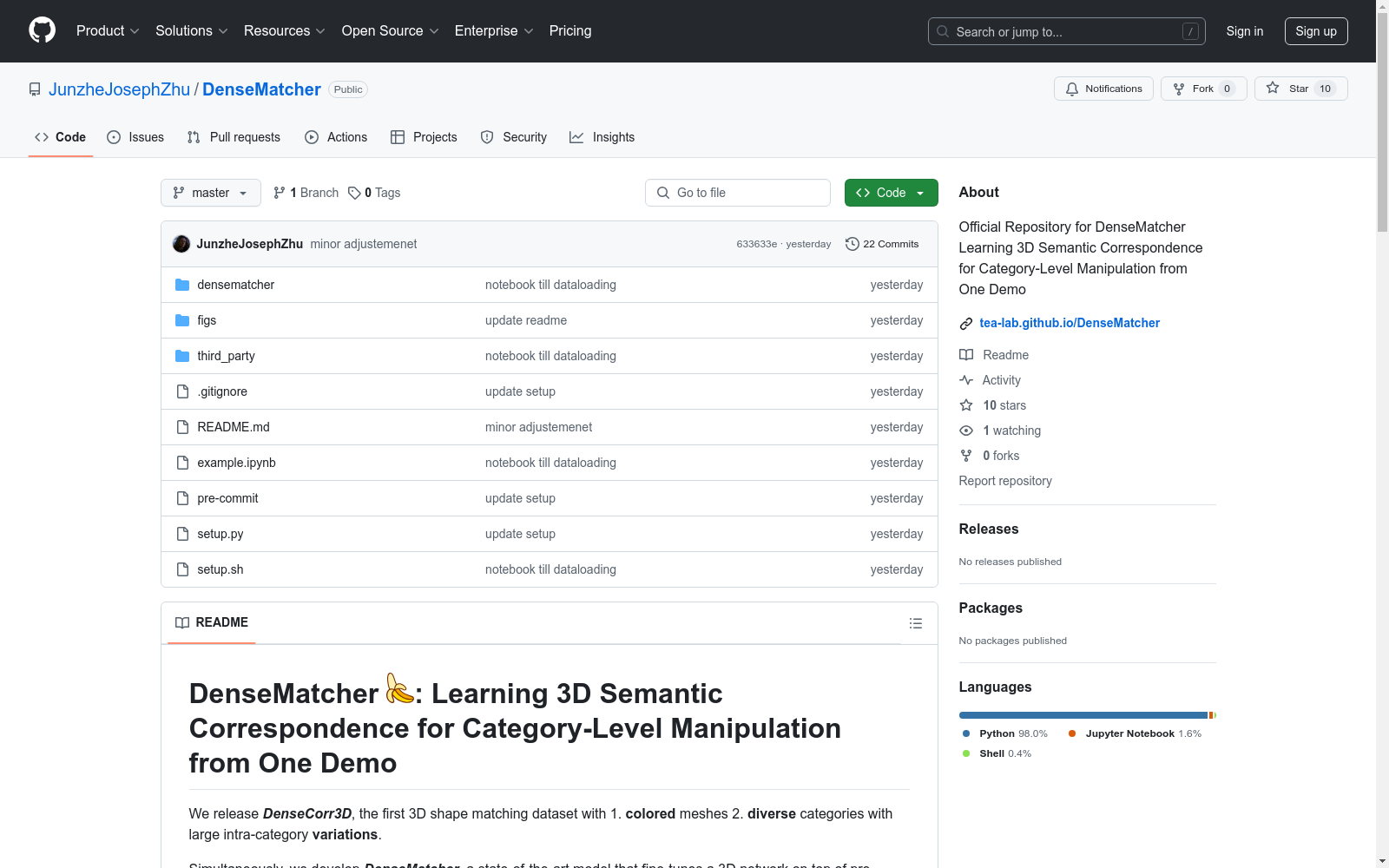Expand the Resources menu
Screen dimensions: 1389x868
pos(285,31)
